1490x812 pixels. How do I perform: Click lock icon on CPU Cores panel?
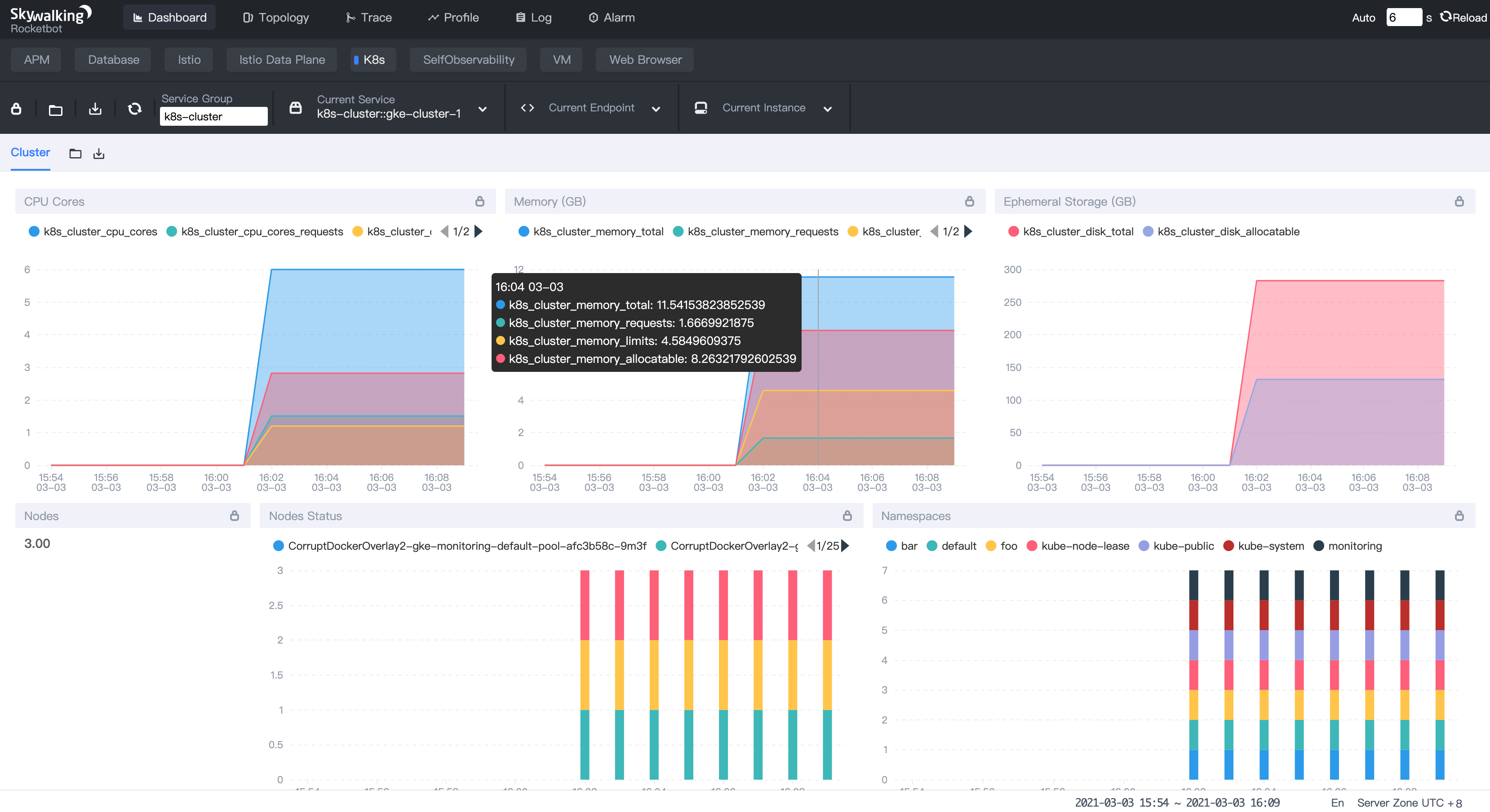479,201
